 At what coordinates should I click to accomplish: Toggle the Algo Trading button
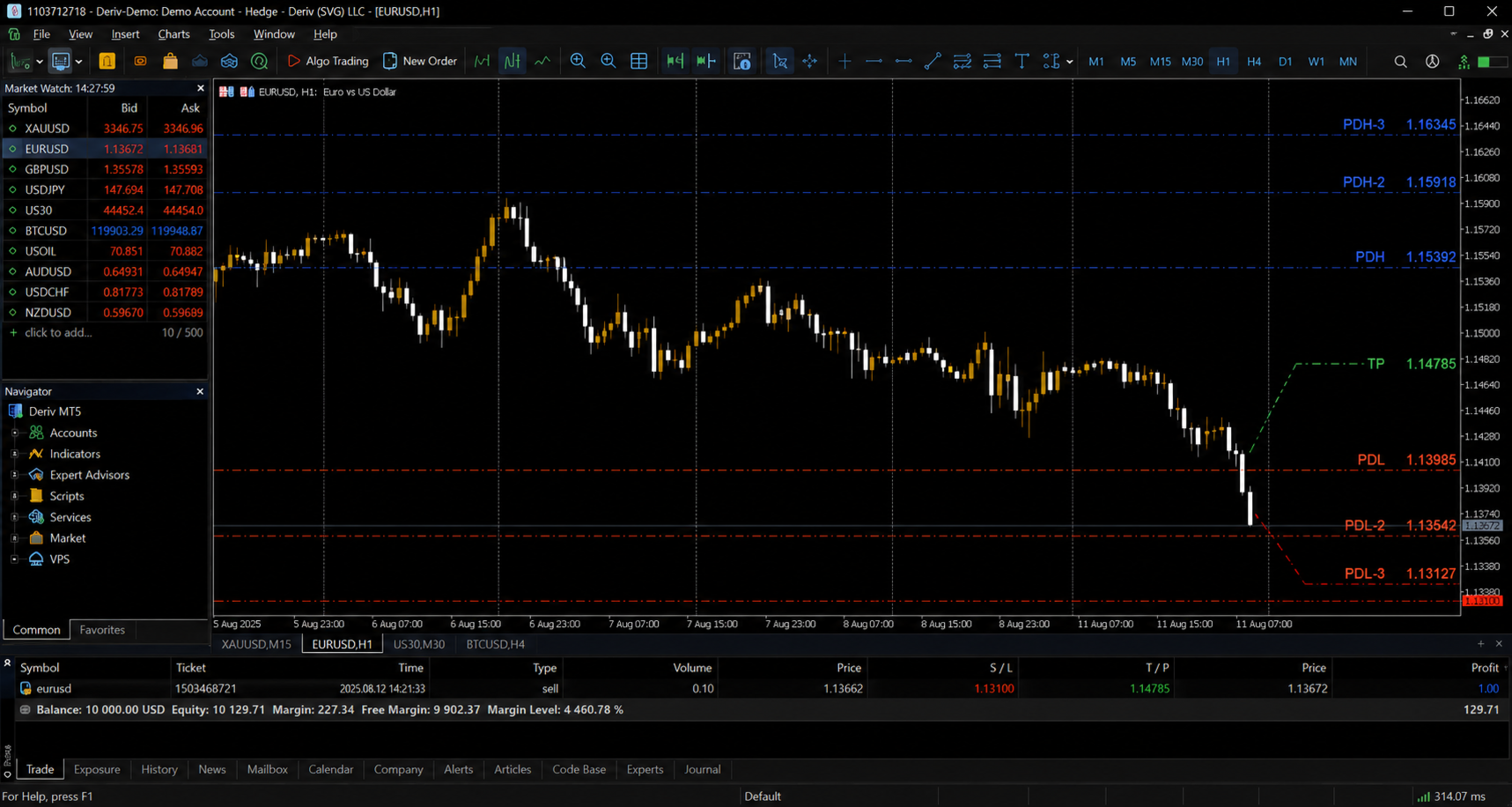click(x=328, y=62)
